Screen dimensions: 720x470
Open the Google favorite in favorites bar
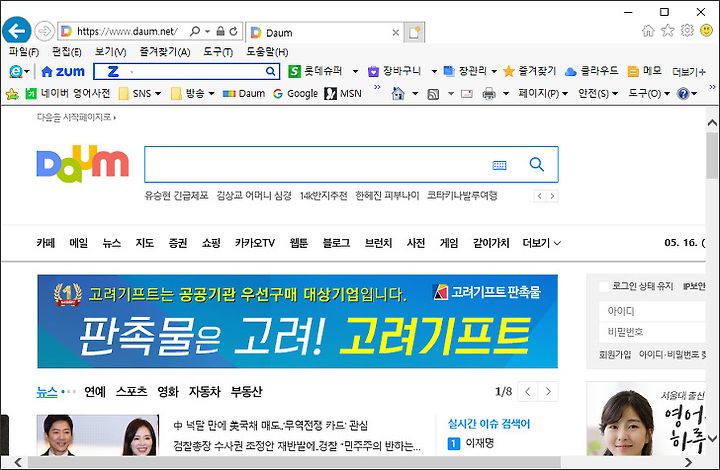pyautogui.click(x=295, y=93)
